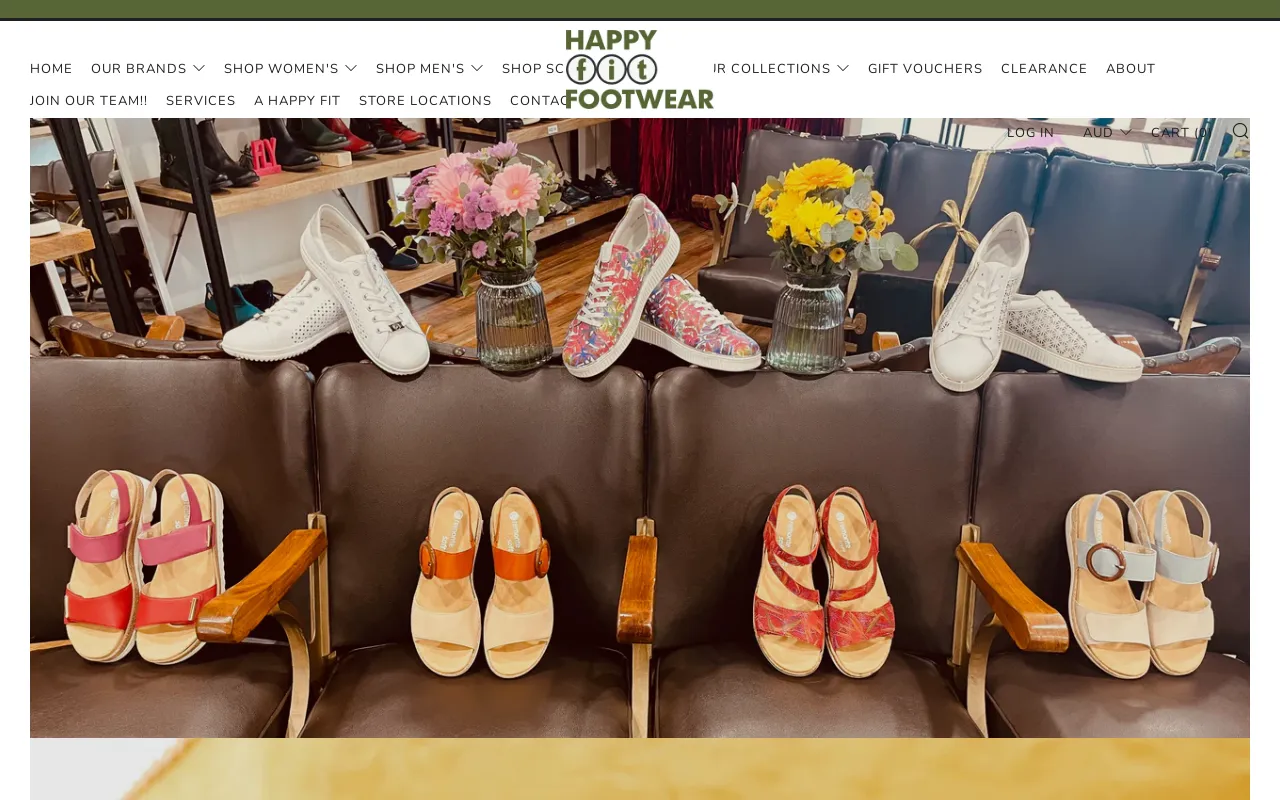Screen dimensions: 1280x800
Task: Open the JOIN OUR TEAM!! page
Action: click(88, 100)
